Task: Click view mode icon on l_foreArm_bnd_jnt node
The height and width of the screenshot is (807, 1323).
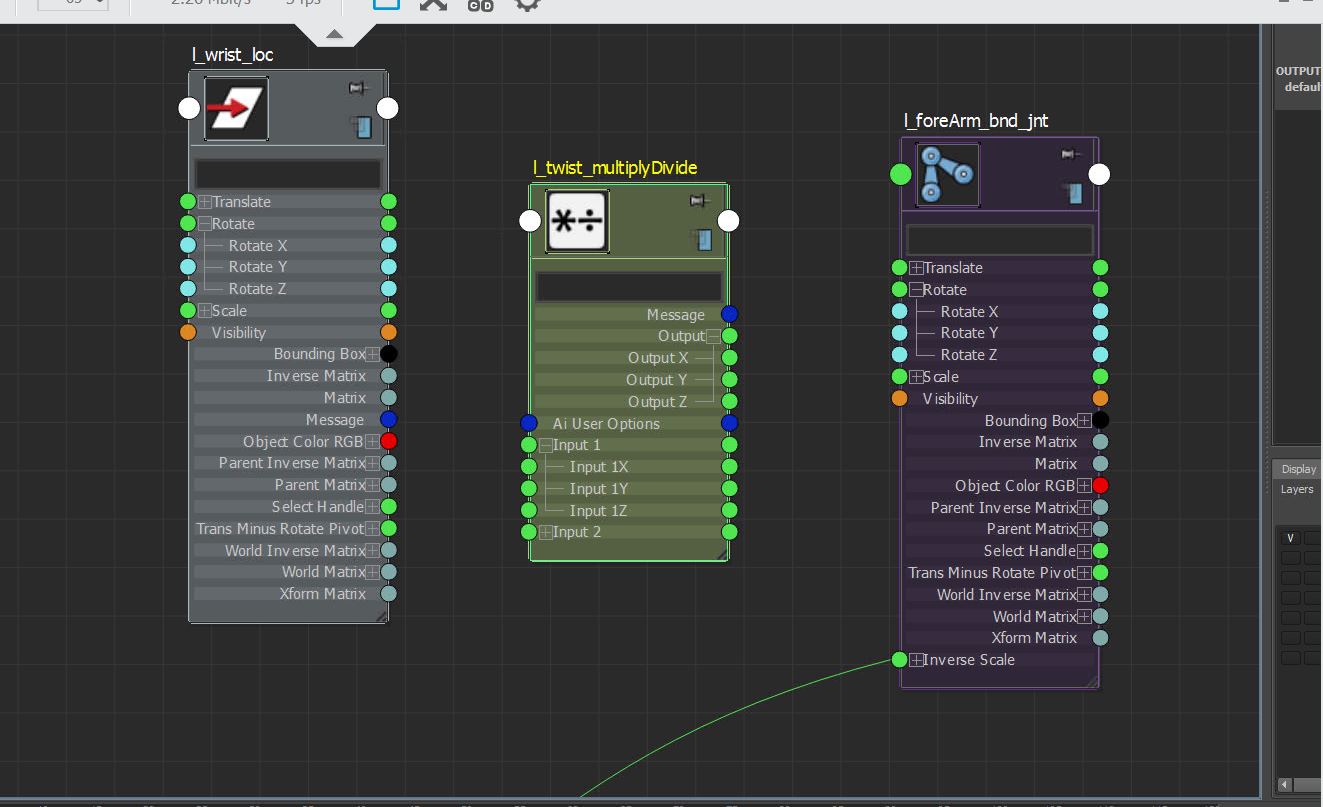Action: [x=1075, y=193]
